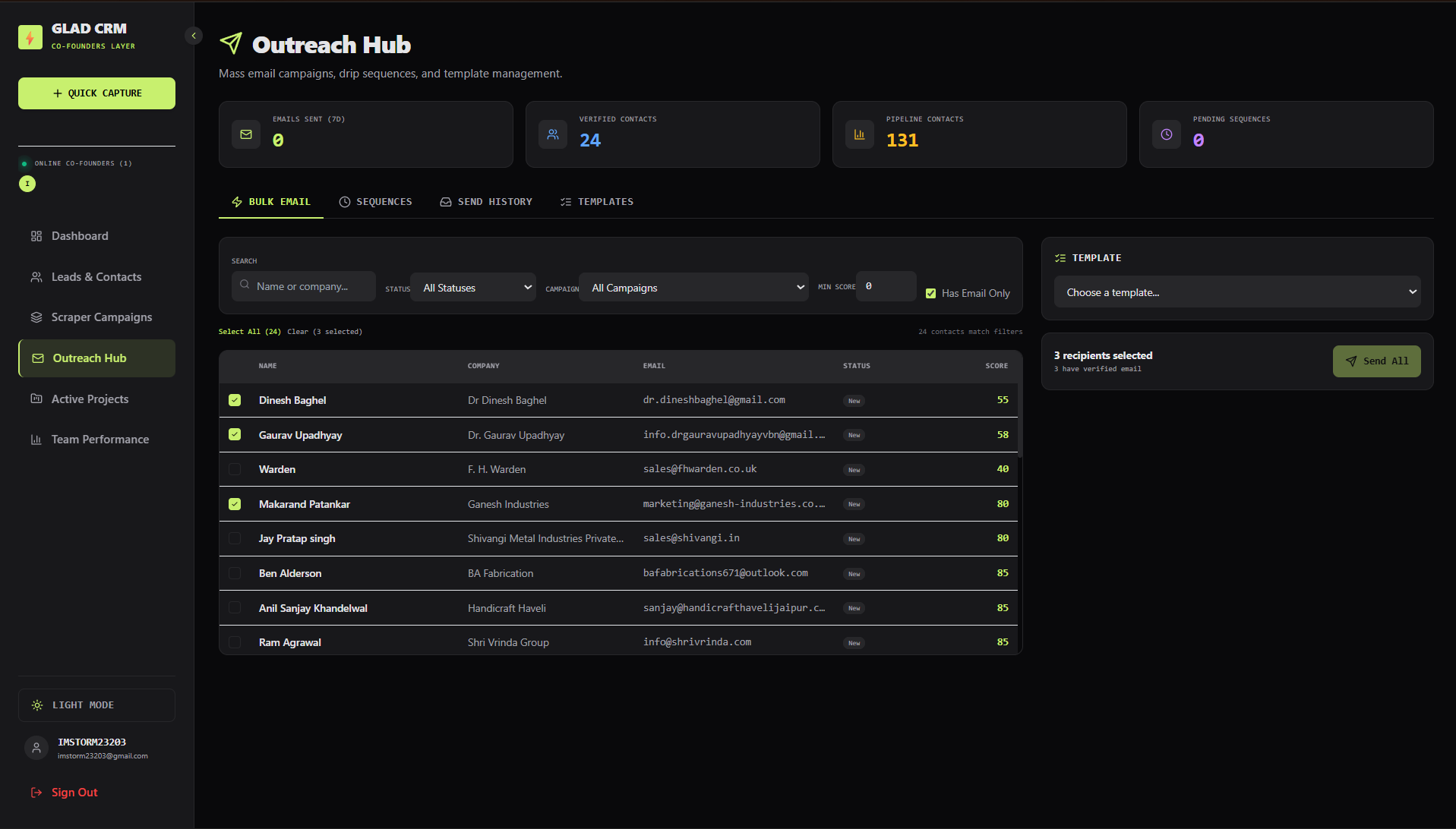This screenshot has width=1456, height=829.
Task: Click the Scraper Campaigns layers icon
Action: [36, 317]
